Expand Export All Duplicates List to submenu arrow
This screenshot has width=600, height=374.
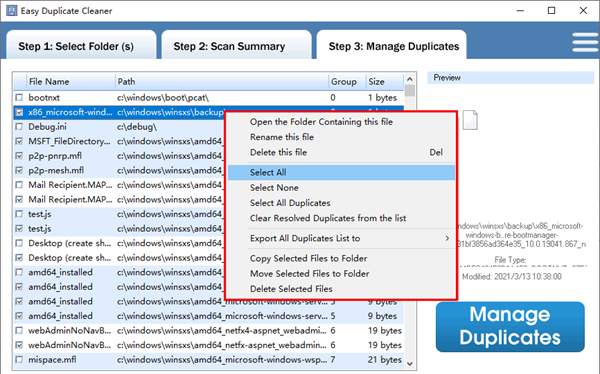click(x=447, y=238)
